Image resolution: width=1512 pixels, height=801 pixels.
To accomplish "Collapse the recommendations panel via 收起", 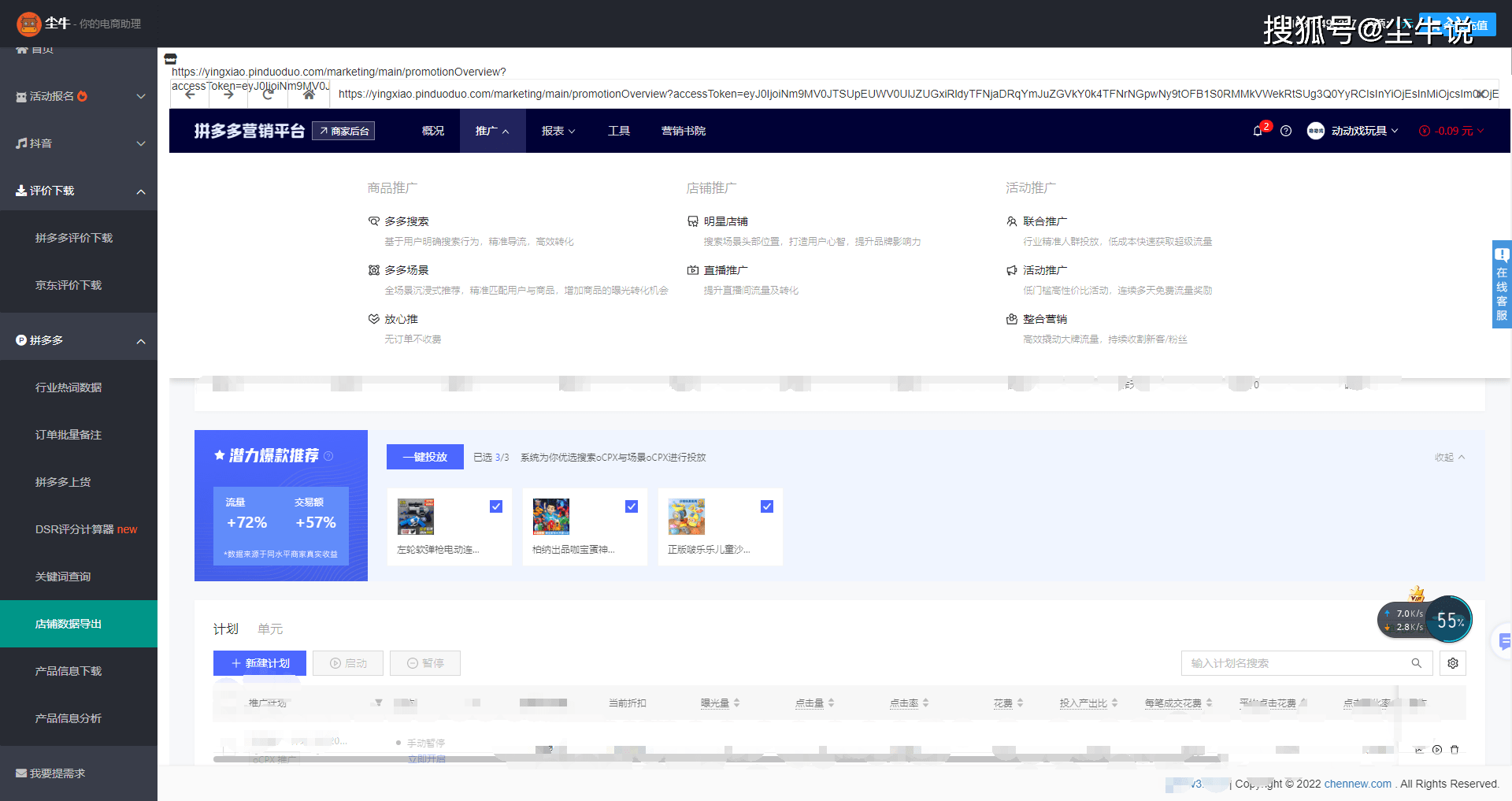I will point(1450,457).
